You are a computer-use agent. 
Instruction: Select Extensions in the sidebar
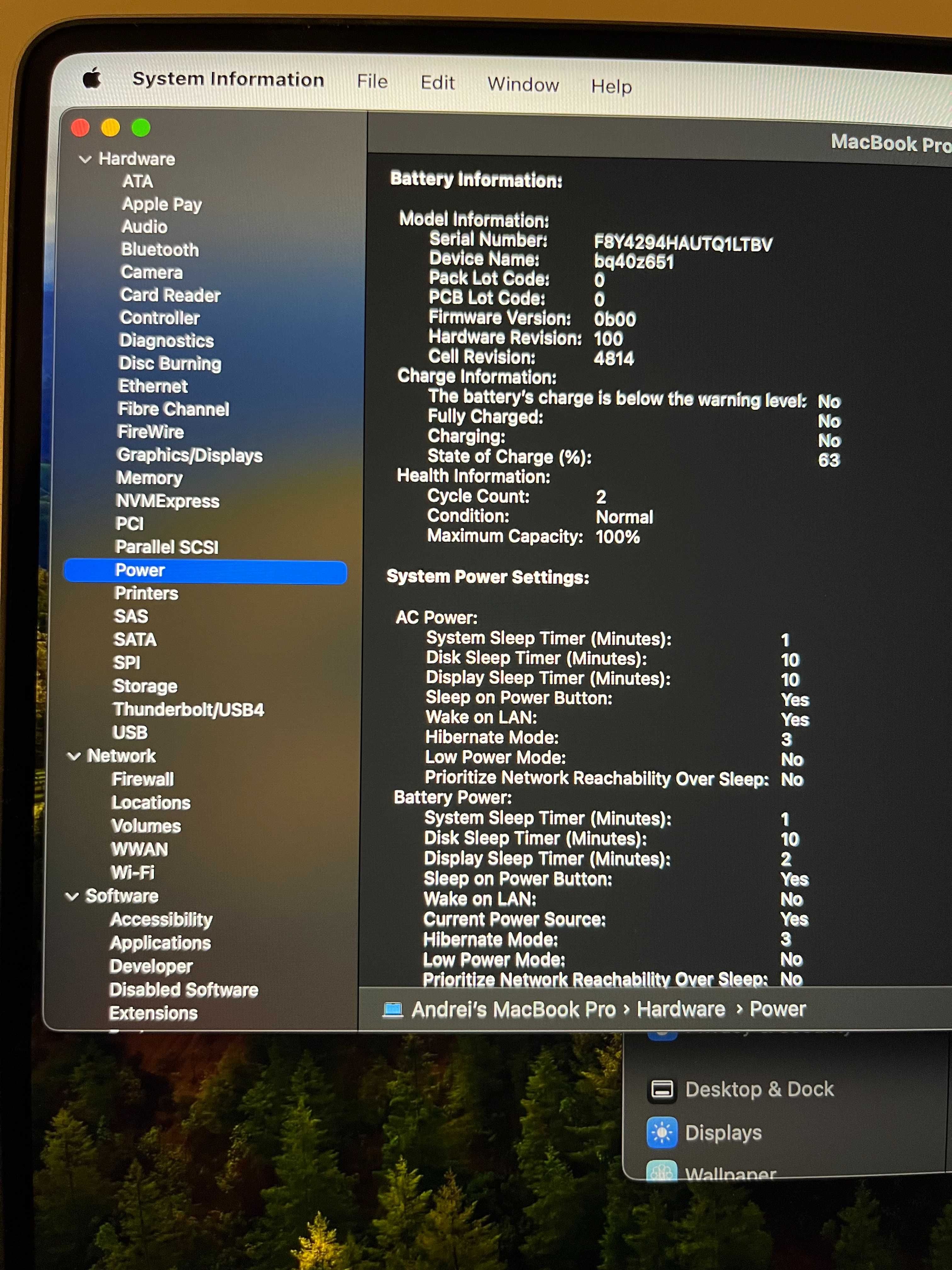point(153,1013)
